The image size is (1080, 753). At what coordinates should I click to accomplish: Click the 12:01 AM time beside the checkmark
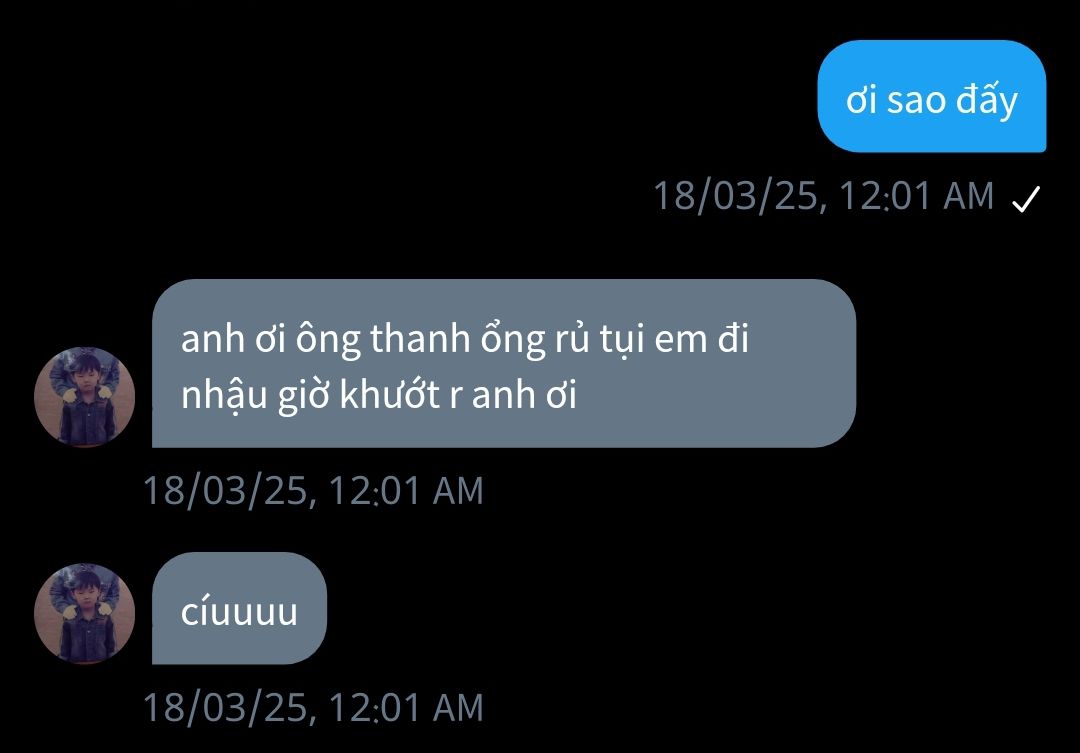917,196
